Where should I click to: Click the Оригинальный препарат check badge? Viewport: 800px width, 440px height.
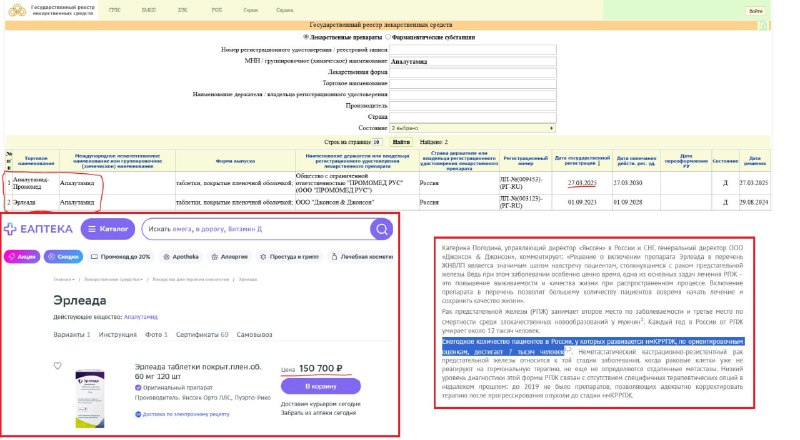click(138, 387)
